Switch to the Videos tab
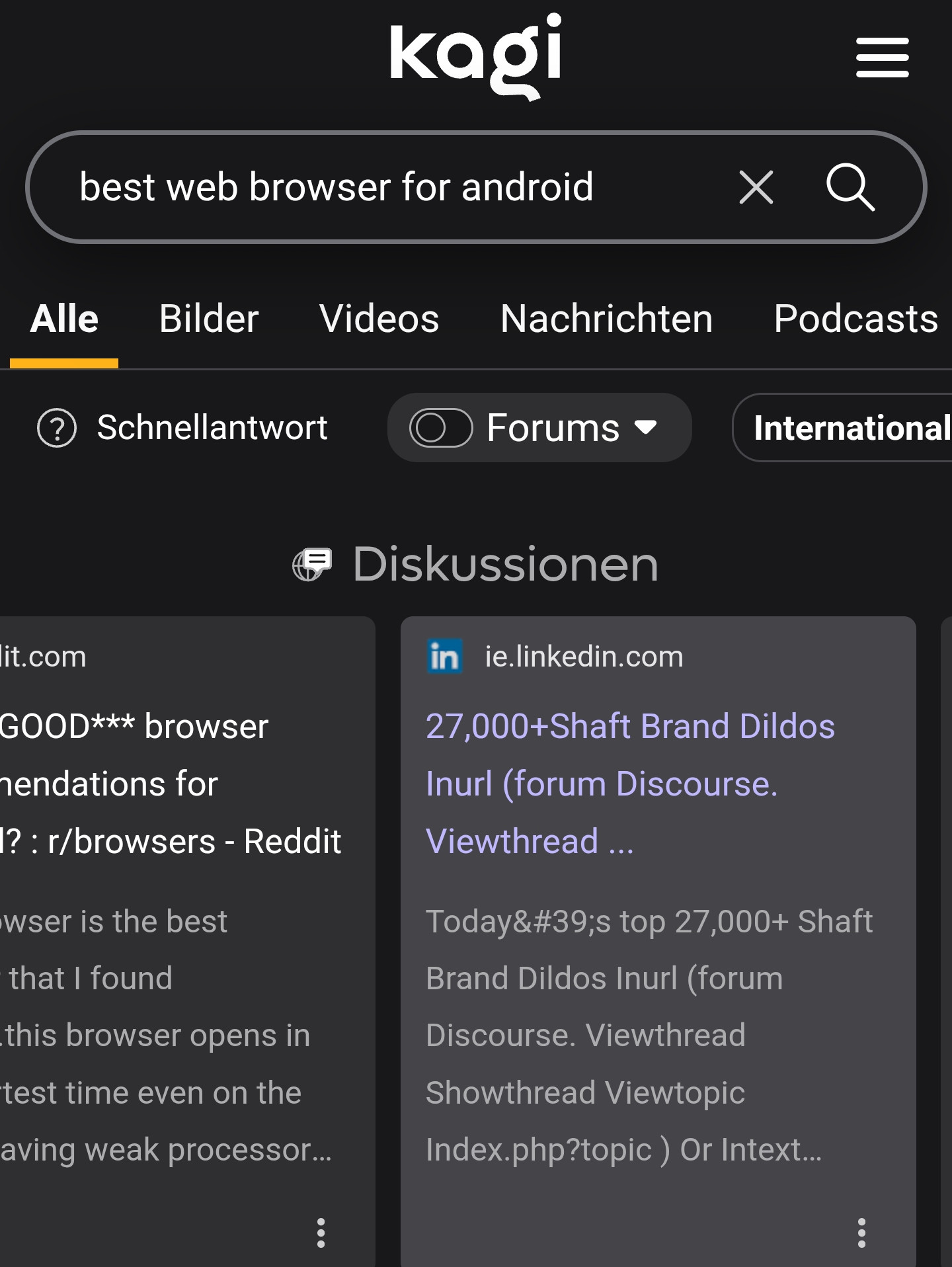Screen dimensions: 952x1267 point(379,319)
